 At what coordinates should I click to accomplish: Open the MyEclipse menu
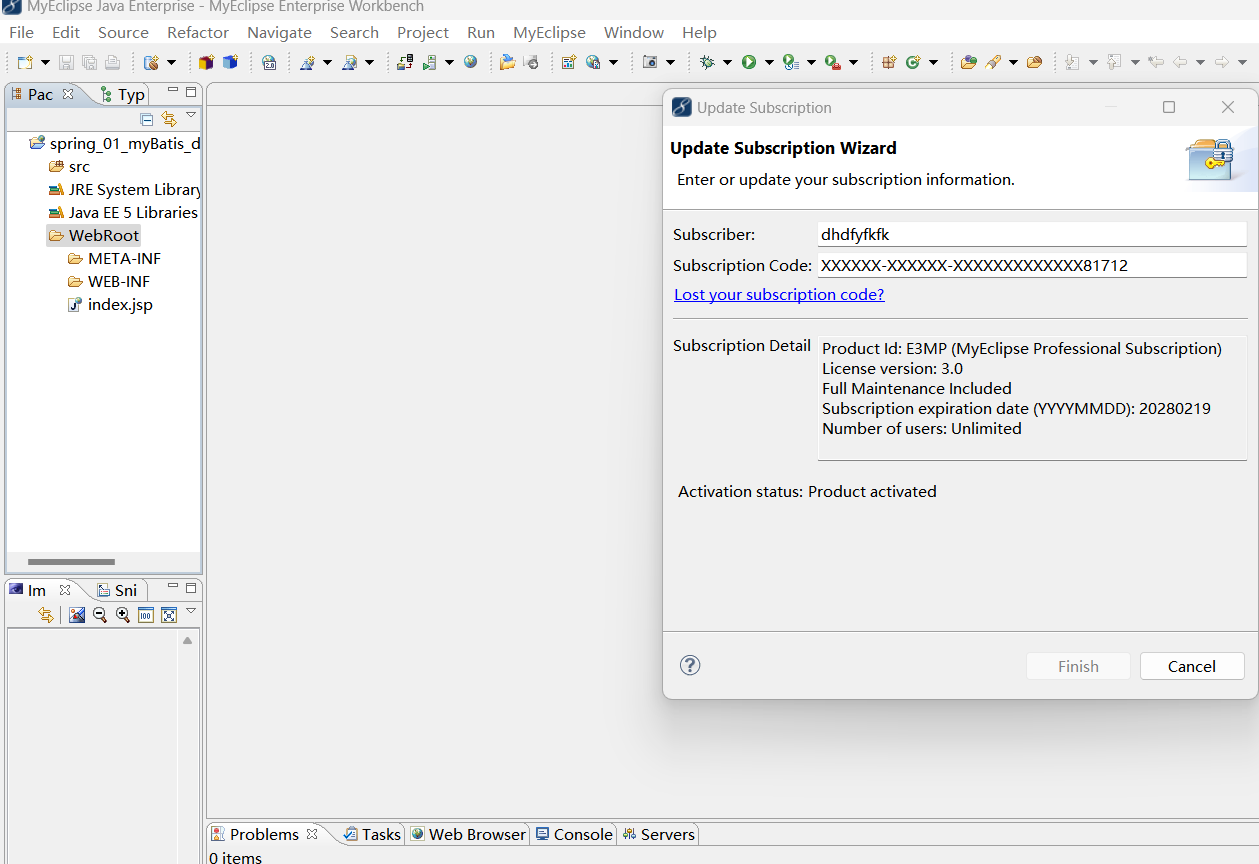(x=549, y=32)
